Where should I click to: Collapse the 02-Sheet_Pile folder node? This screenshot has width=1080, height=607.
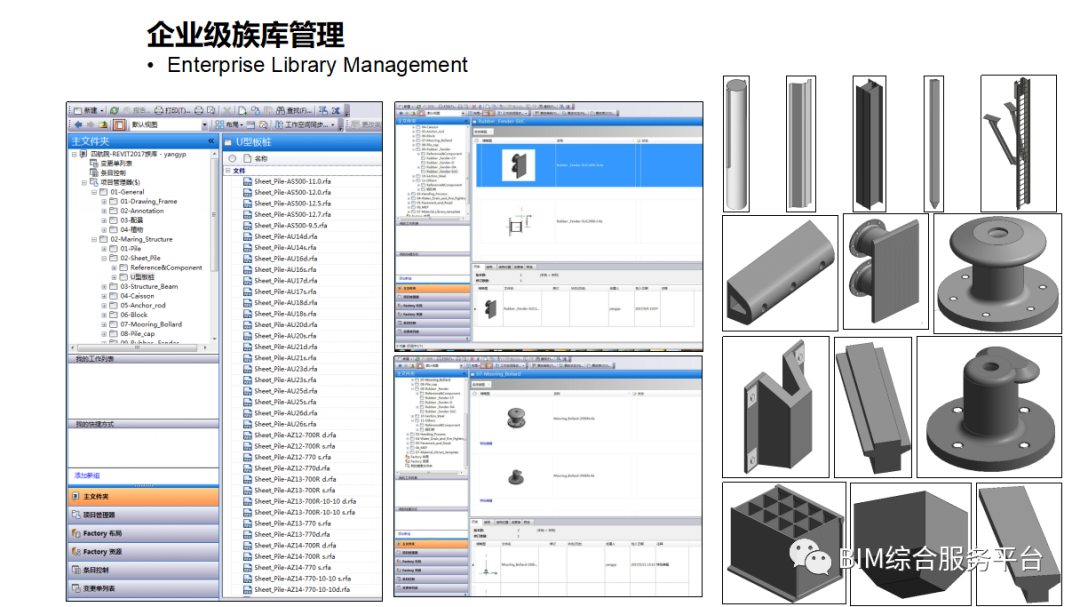tap(104, 258)
